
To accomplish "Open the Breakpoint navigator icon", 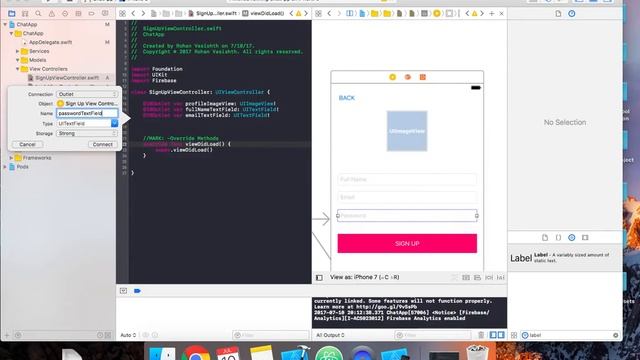I will click(x=91, y=13).
